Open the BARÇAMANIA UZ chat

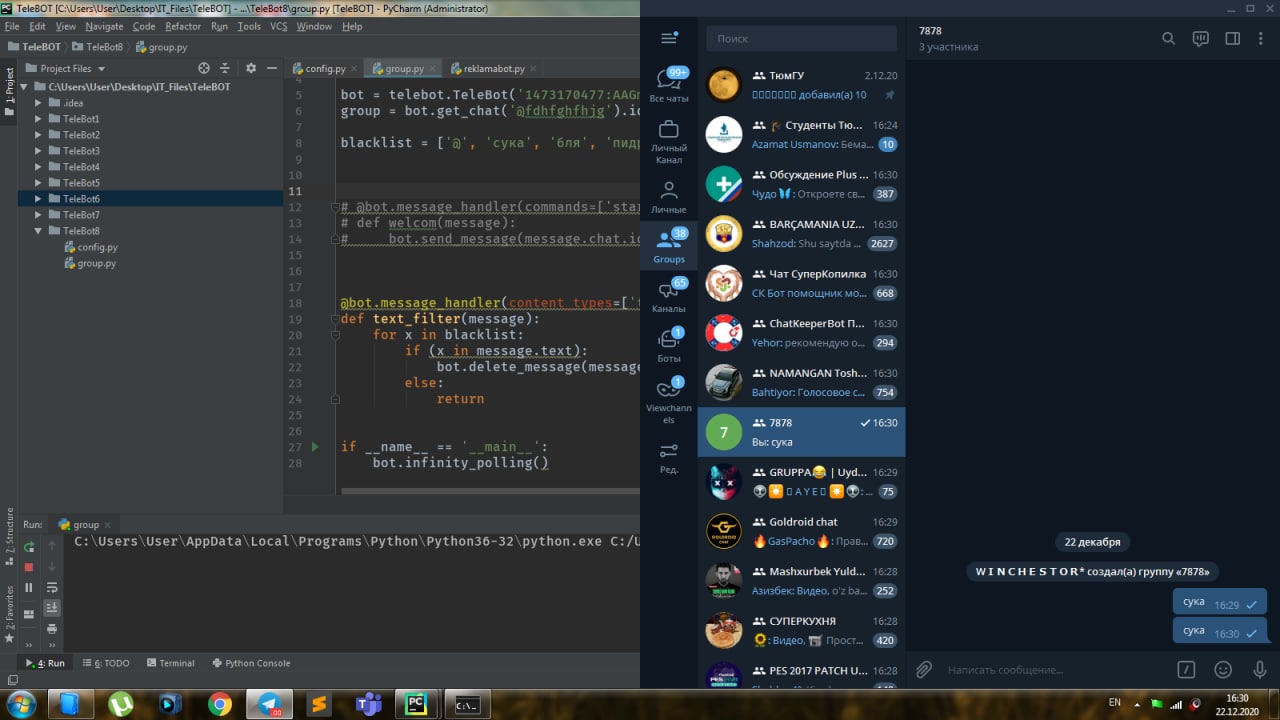[801, 234]
